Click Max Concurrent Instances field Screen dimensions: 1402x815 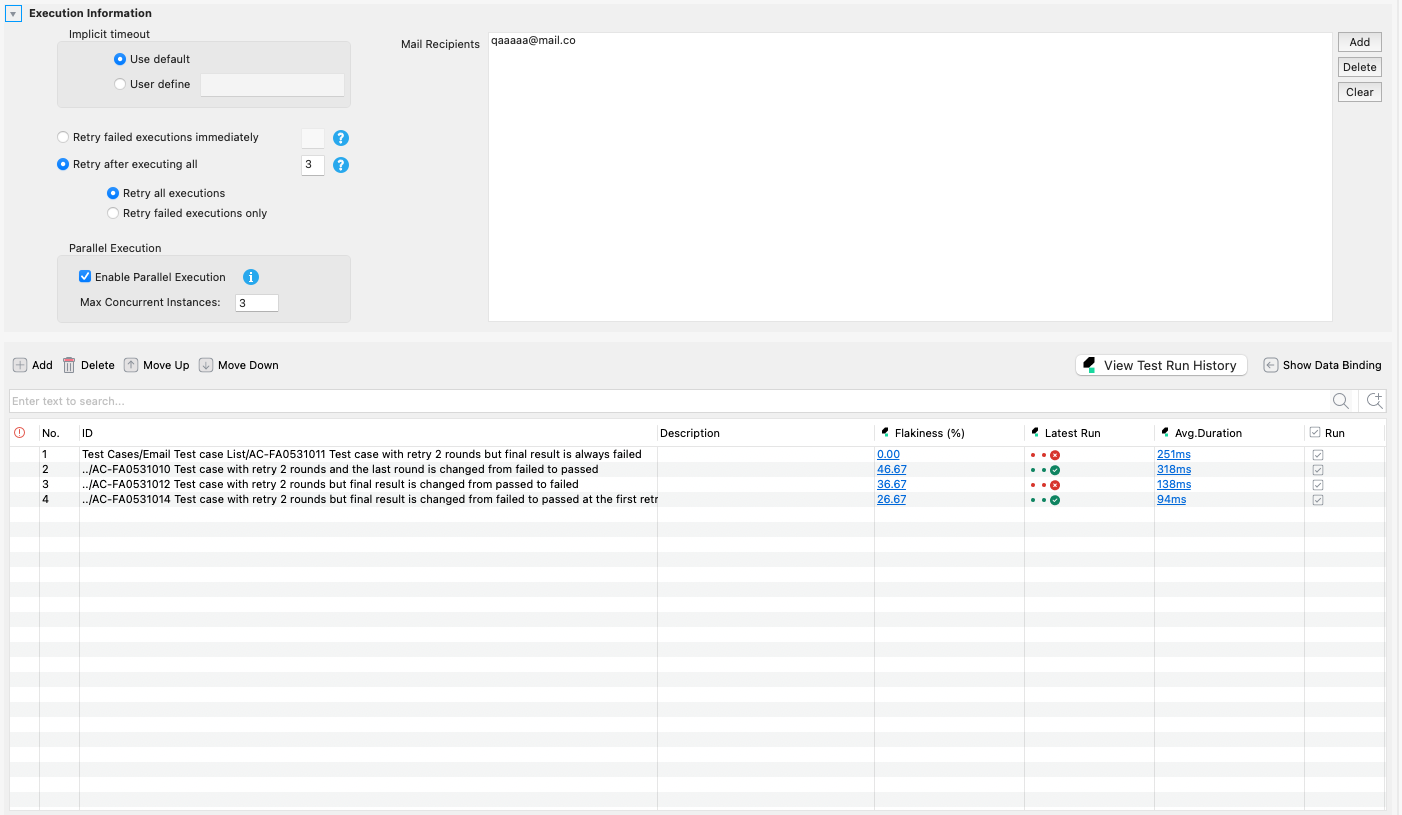[257, 302]
